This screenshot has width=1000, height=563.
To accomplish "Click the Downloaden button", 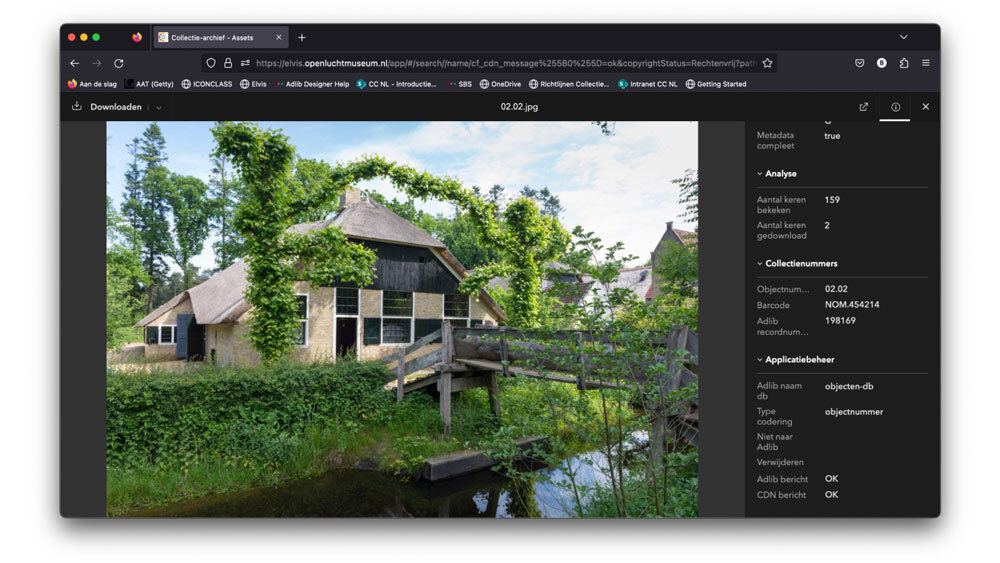I will click(107, 106).
